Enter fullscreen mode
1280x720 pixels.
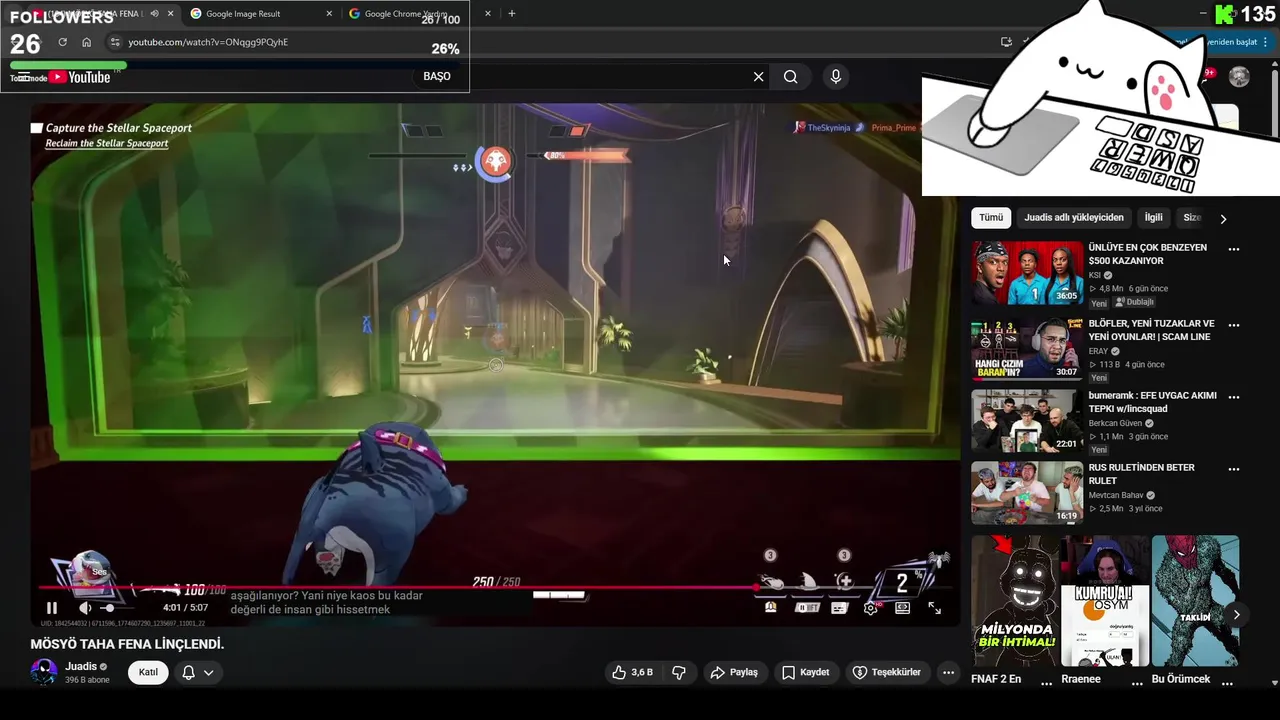[x=934, y=607]
